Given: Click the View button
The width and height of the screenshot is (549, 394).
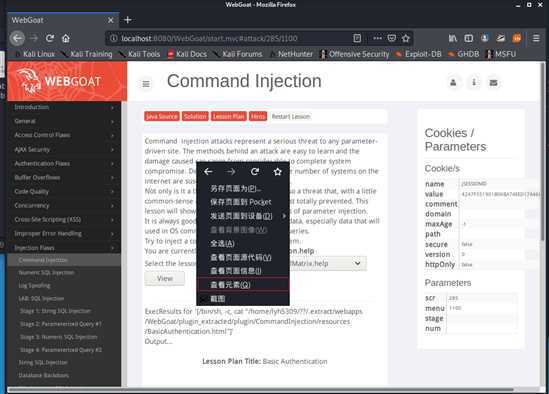Looking at the screenshot, I should pos(165,278).
